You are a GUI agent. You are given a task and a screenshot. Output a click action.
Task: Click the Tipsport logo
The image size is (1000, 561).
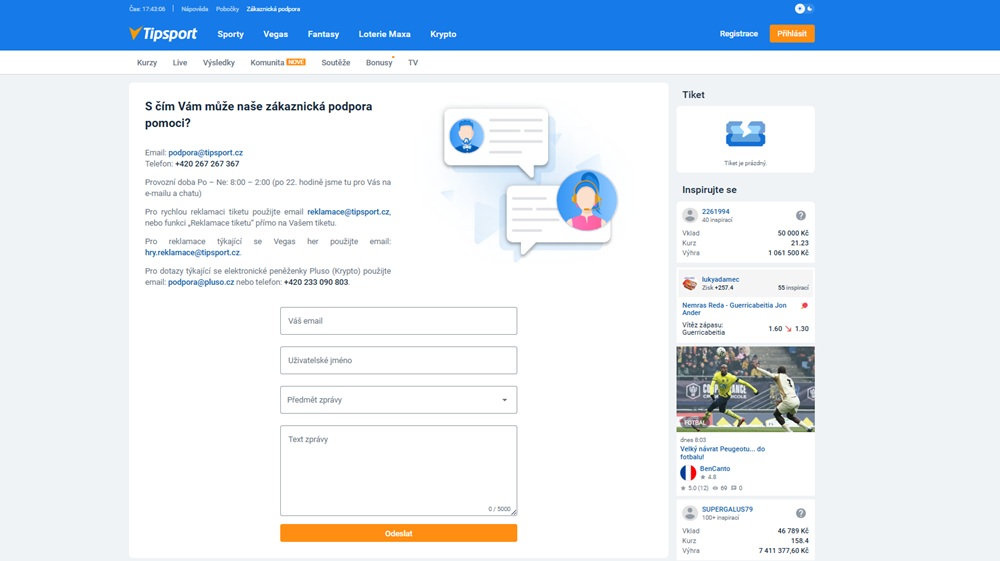163,34
